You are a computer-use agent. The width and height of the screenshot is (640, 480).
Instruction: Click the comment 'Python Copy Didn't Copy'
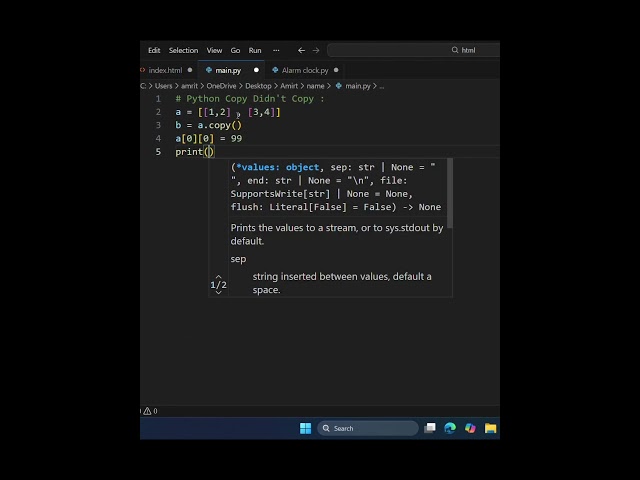point(250,99)
